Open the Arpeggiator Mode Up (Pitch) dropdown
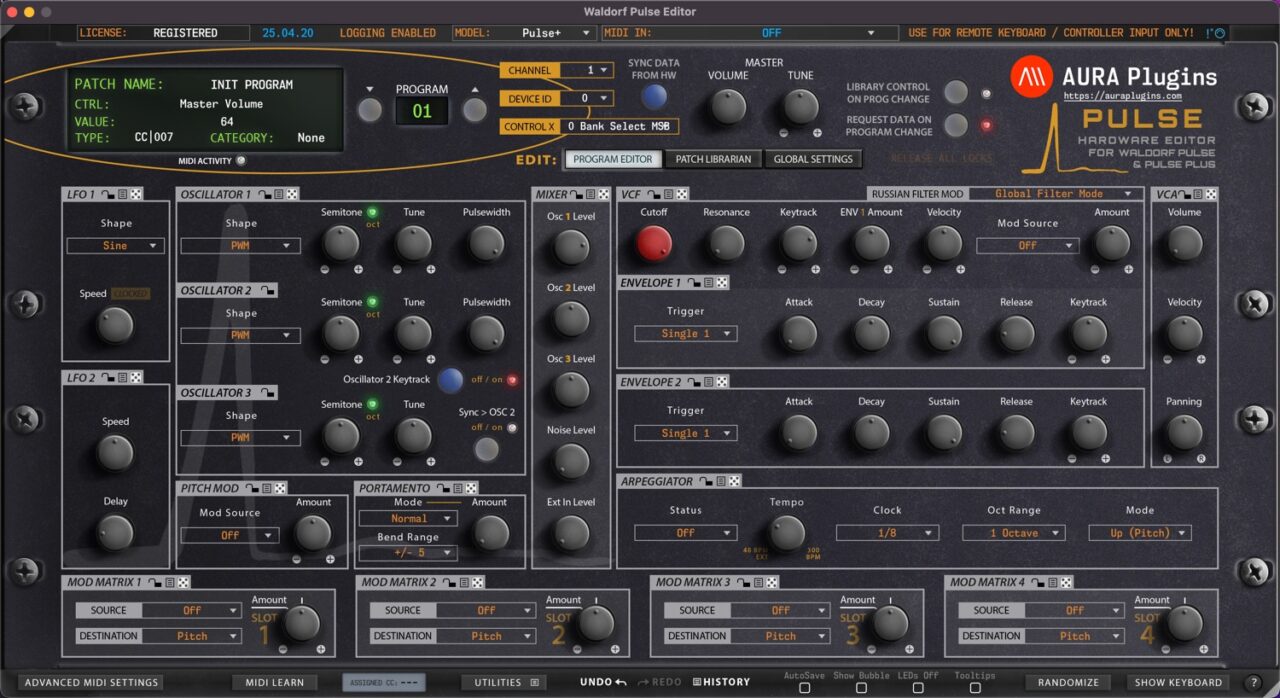 (1140, 533)
